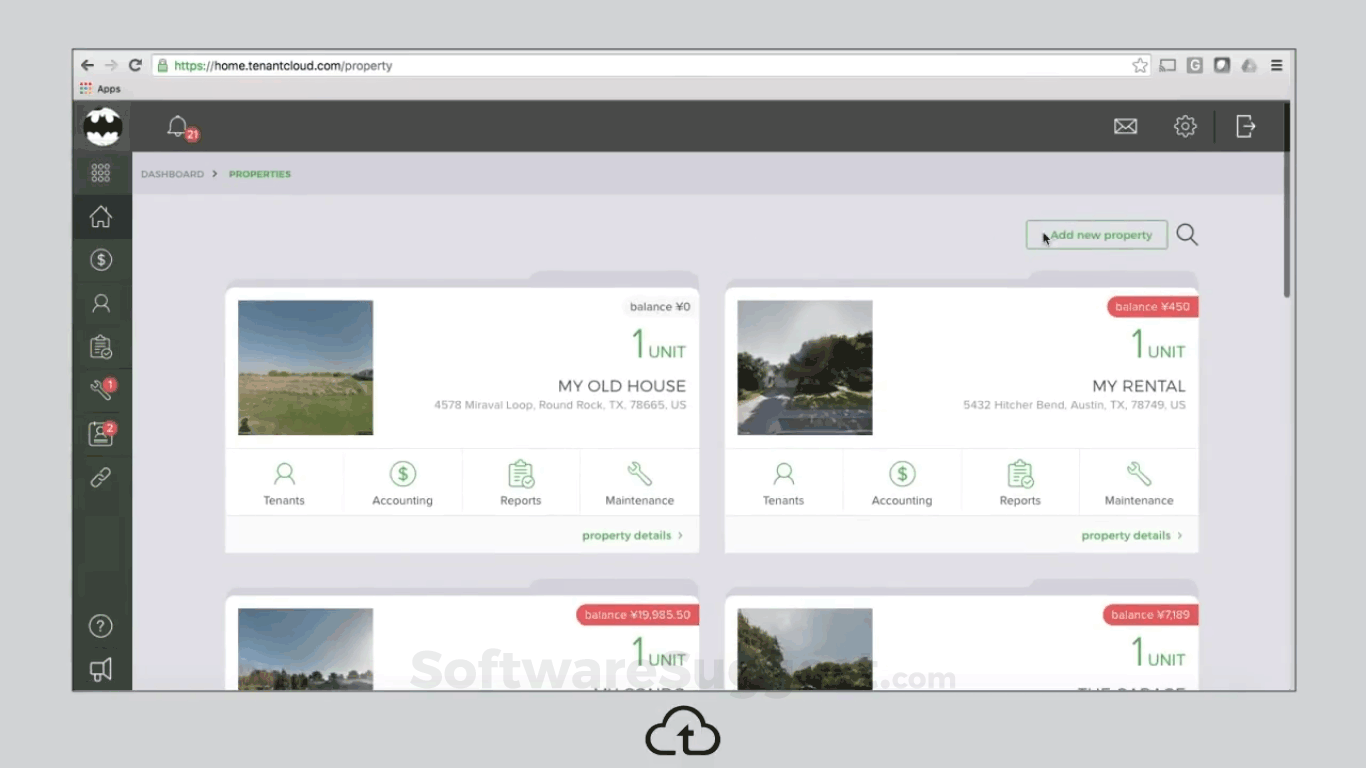Click the cloud upload icon below the browser
Screen dimensions: 1366x768
683,731
